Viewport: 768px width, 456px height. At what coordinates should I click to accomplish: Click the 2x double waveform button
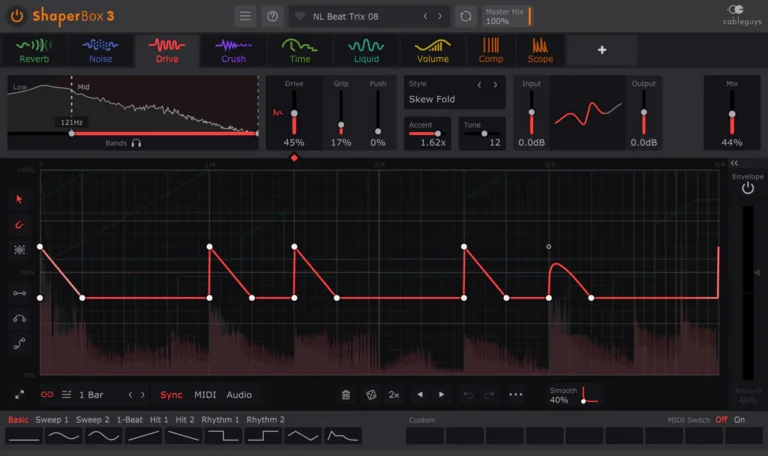394,395
